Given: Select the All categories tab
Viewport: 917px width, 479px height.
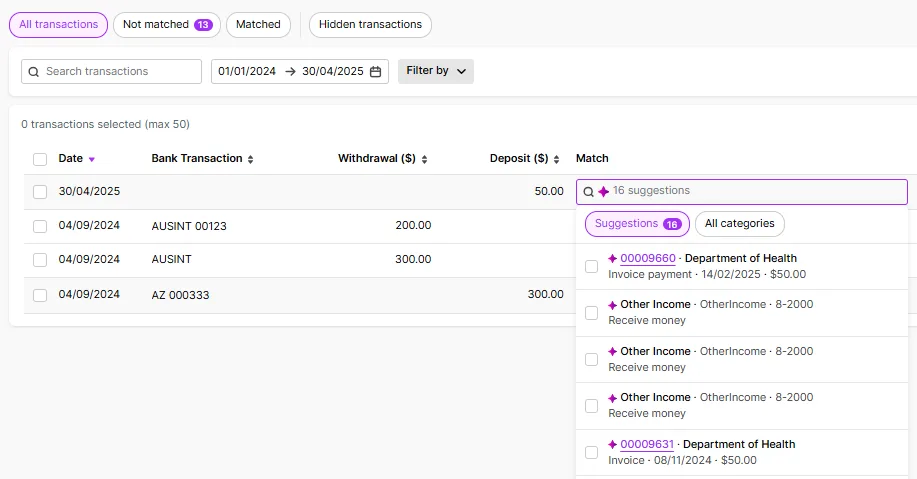Looking at the screenshot, I should click(739, 224).
